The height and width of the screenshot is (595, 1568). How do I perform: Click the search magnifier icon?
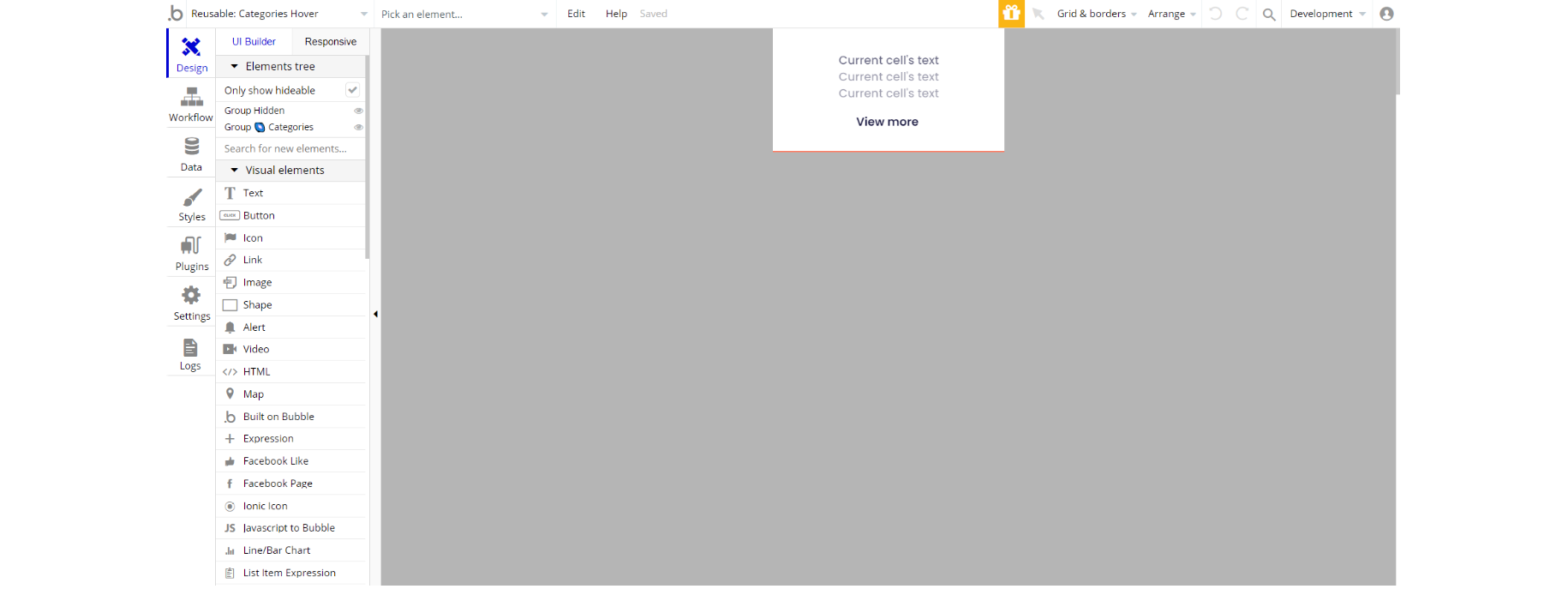coord(1269,14)
